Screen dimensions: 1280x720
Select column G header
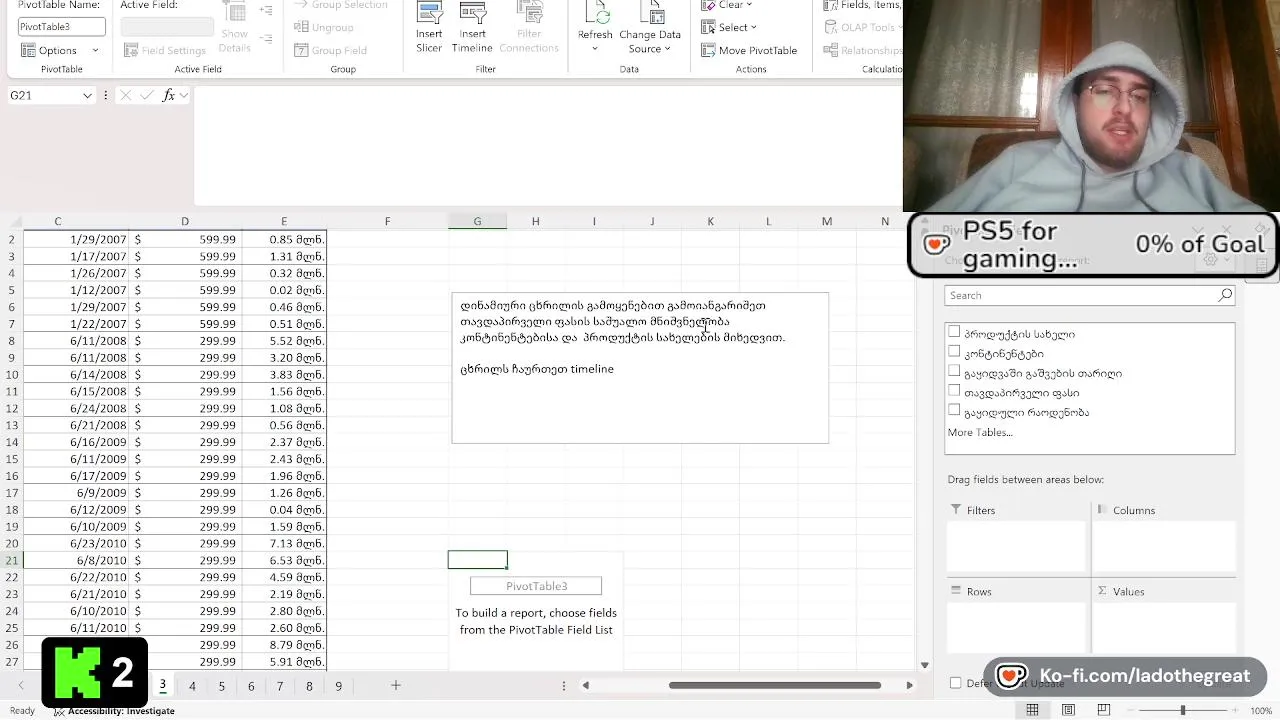[477, 221]
